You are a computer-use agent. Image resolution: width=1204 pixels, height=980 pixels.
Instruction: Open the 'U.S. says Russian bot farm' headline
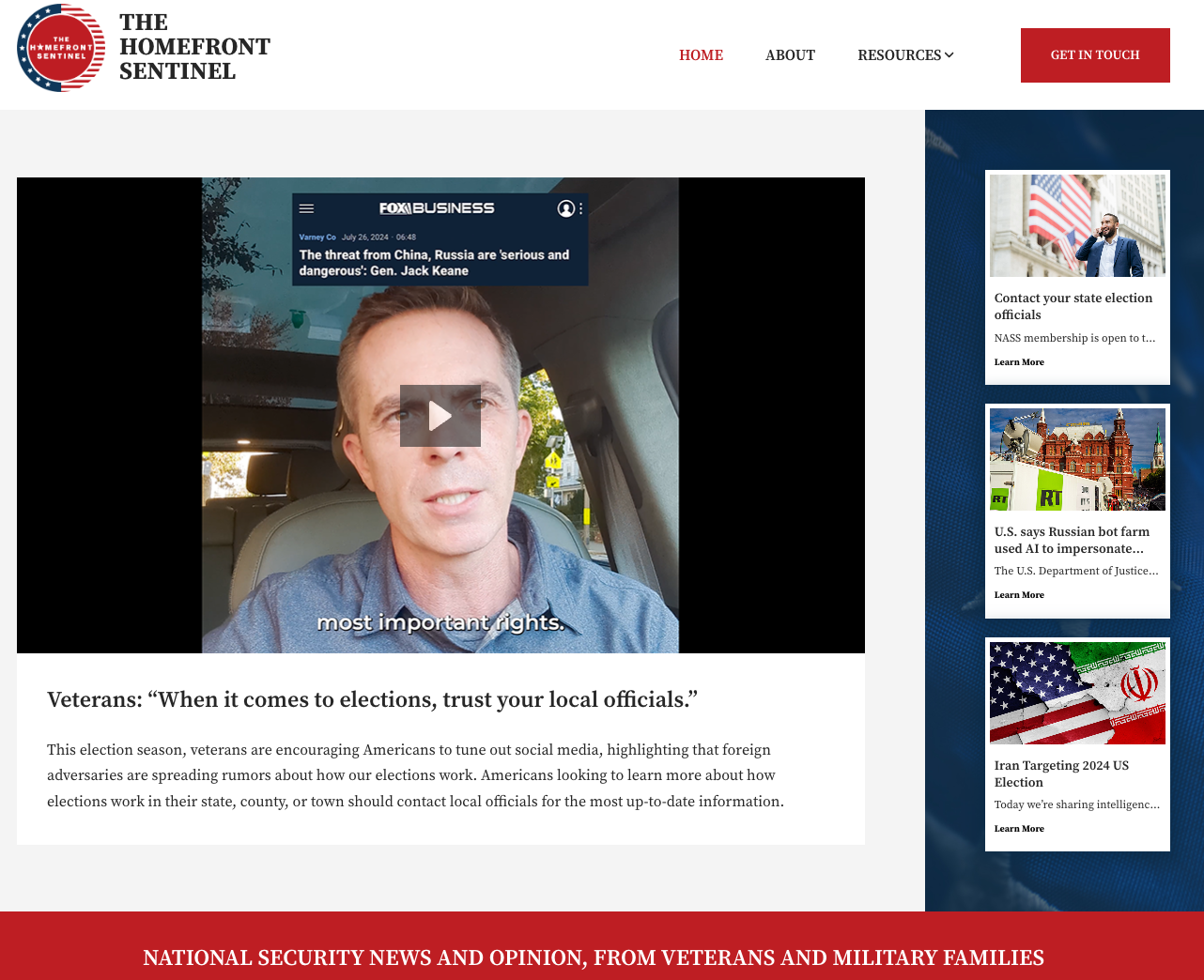tap(1072, 540)
